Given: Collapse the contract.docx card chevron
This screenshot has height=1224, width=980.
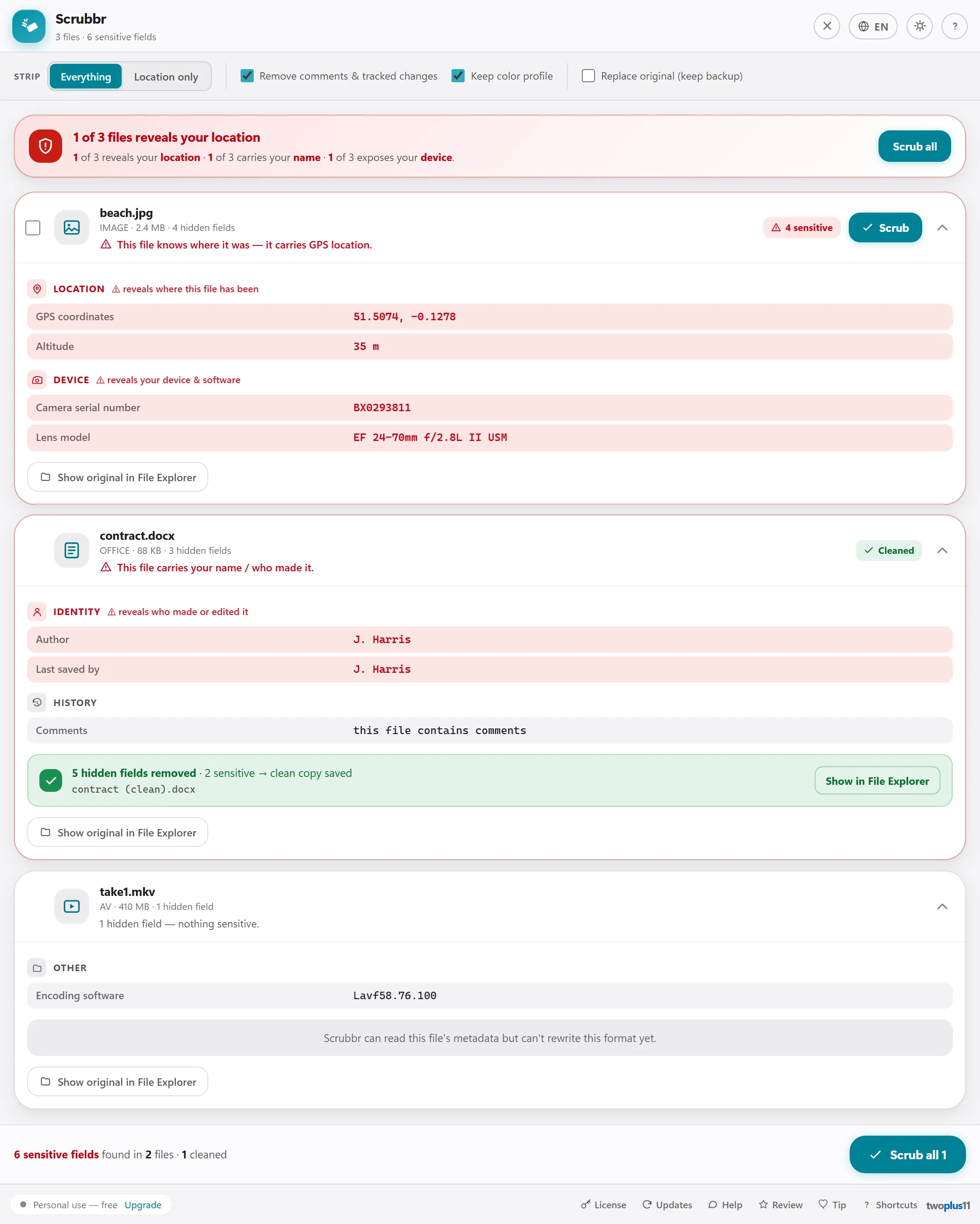Looking at the screenshot, I should click(x=942, y=550).
